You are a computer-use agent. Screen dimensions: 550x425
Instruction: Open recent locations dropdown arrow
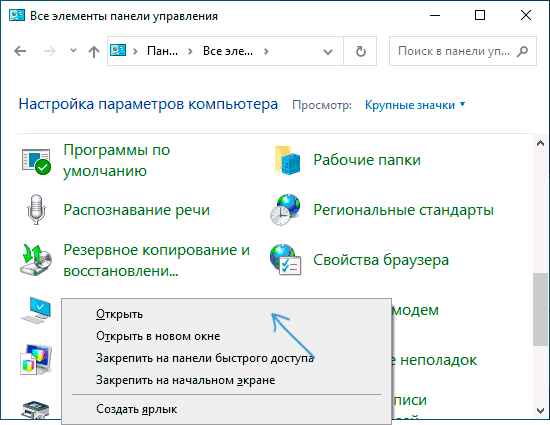[73, 50]
